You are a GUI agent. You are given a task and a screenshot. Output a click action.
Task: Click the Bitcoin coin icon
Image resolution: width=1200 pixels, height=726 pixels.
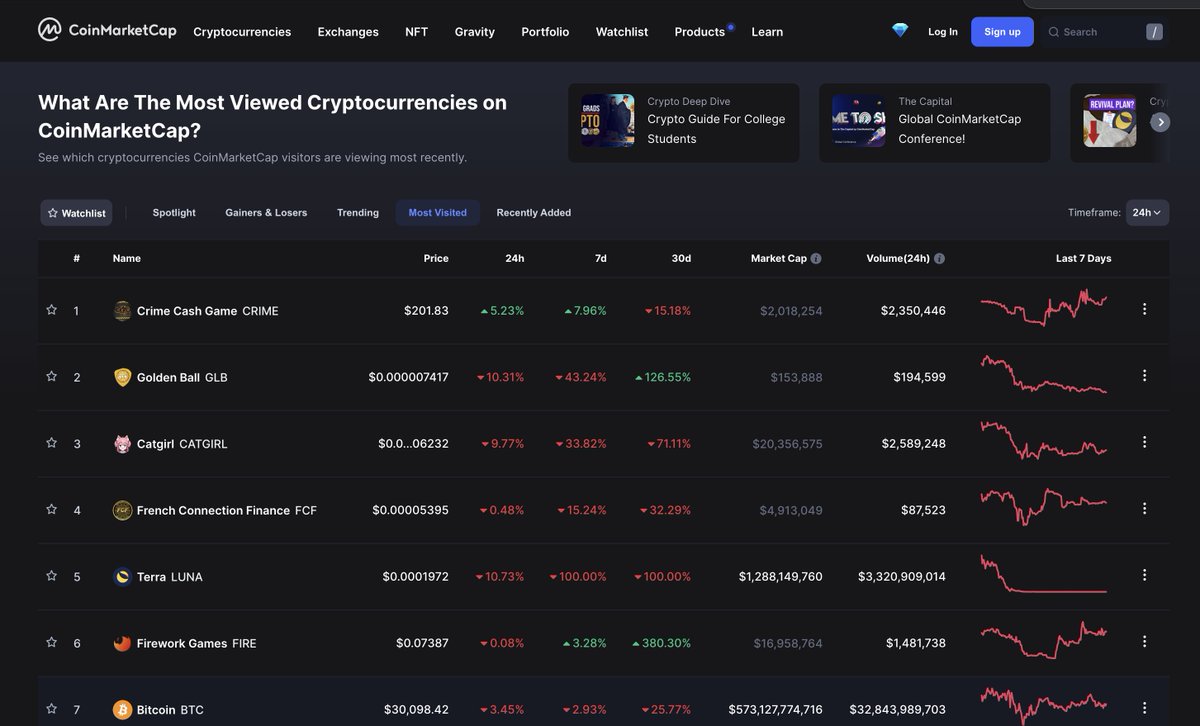(x=122, y=710)
